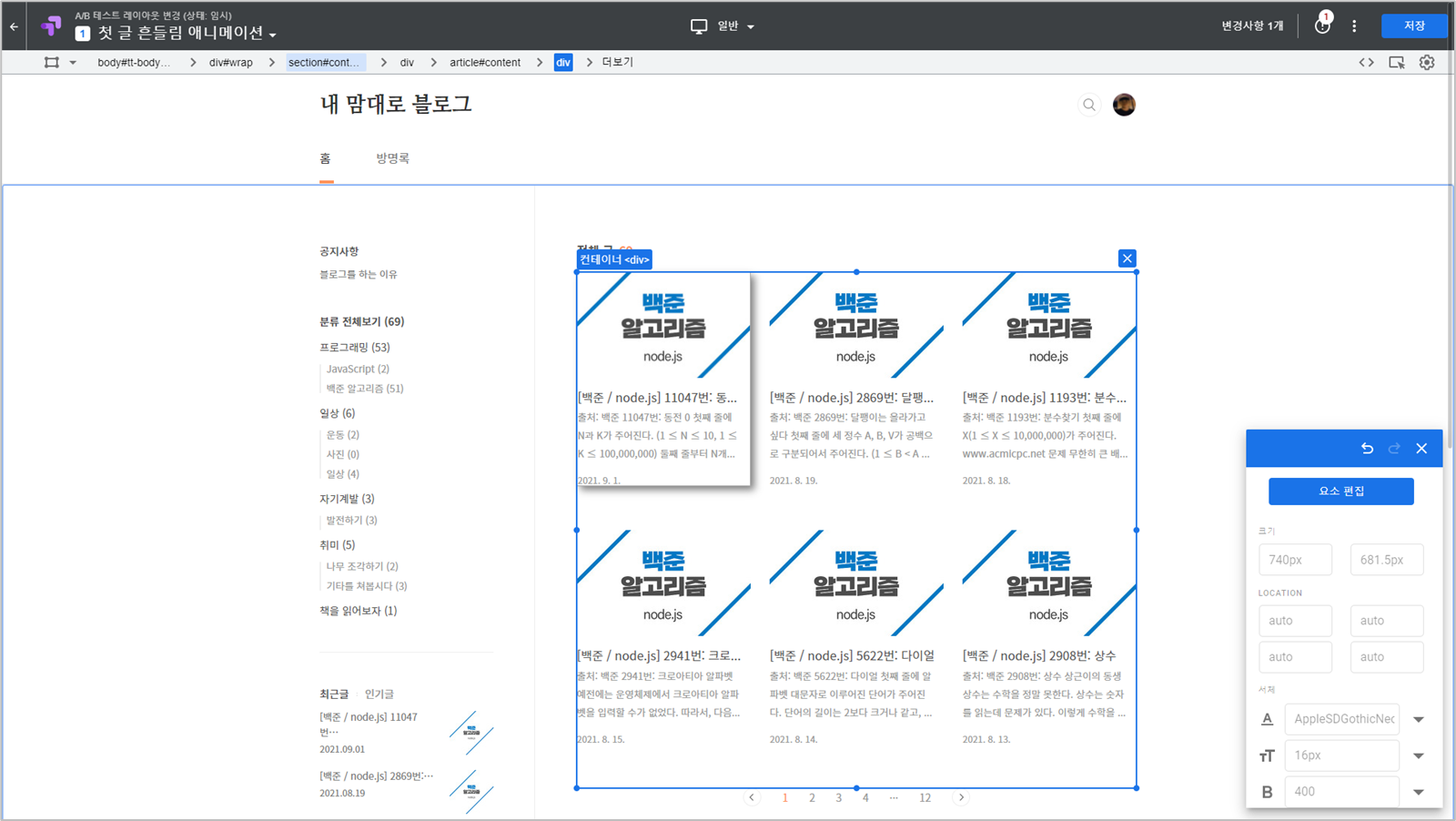Click the first LOCATION auto field
The height and width of the screenshot is (821, 1456).
1295,621
